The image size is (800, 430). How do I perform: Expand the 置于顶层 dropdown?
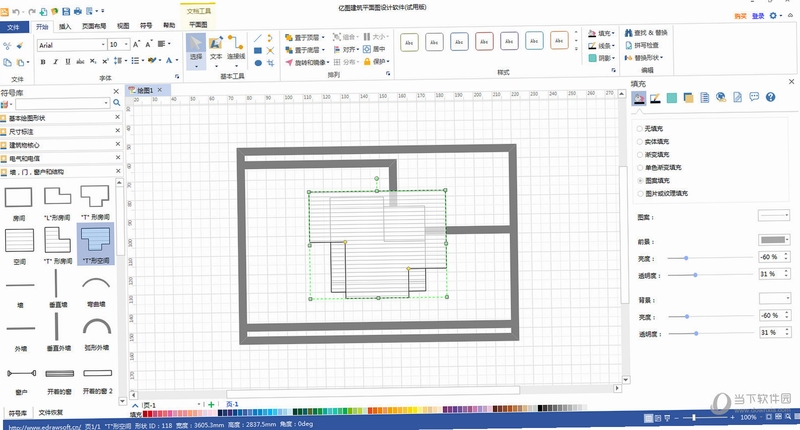323,37
